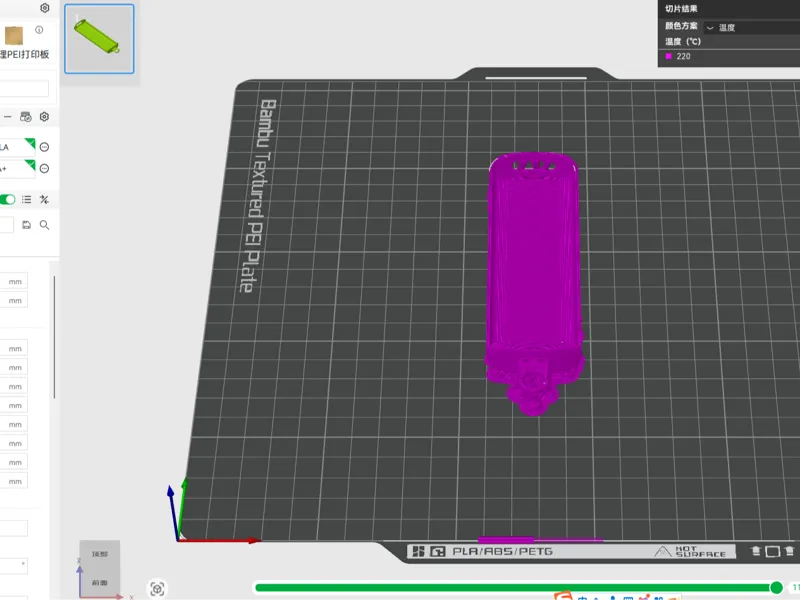The width and height of the screenshot is (800, 600).
Task: Click the info icon beside the PEI plate
Action: coord(39,30)
